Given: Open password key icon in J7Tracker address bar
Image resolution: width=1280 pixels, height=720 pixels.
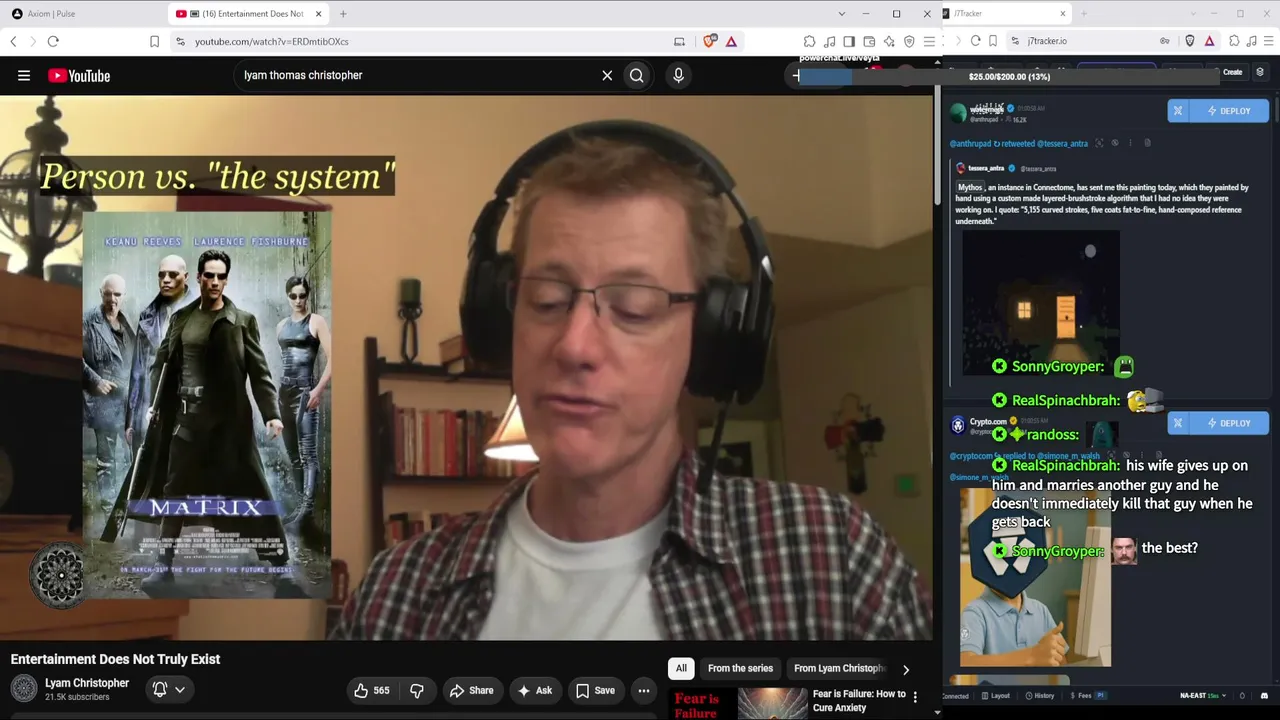Looking at the screenshot, I should point(1165,41).
